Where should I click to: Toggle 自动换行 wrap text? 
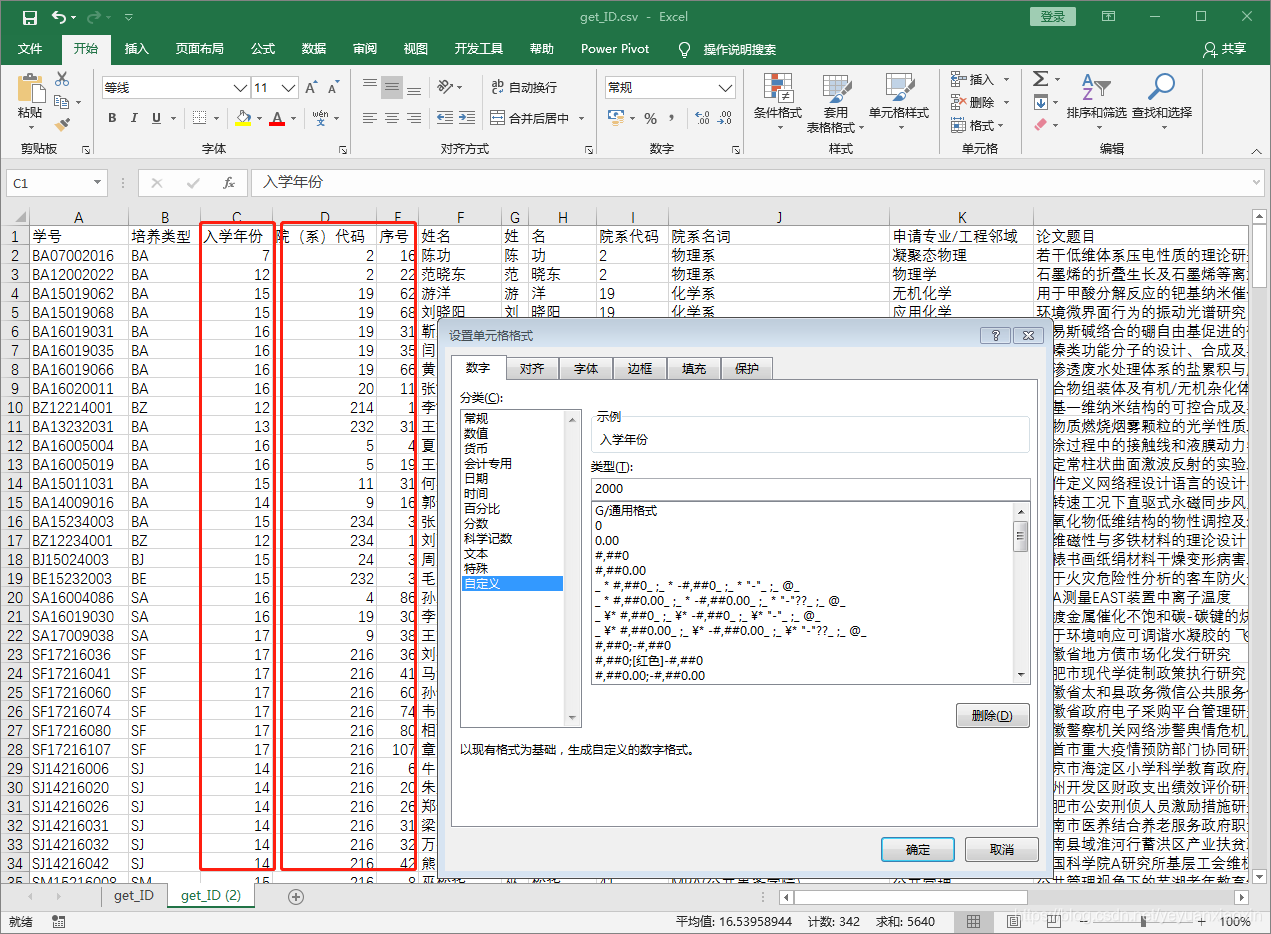[x=523, y=87]
